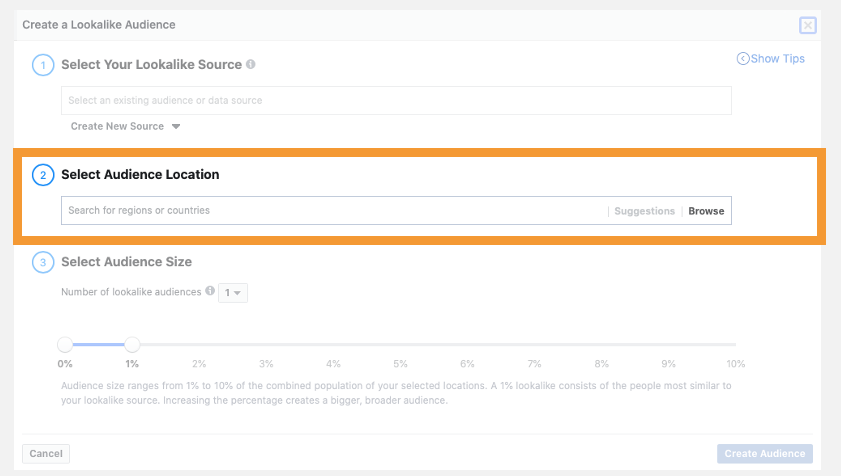This screenshot has height=476, width=841.
Task: Click the 1% slider handle
Action: point(132,345)
